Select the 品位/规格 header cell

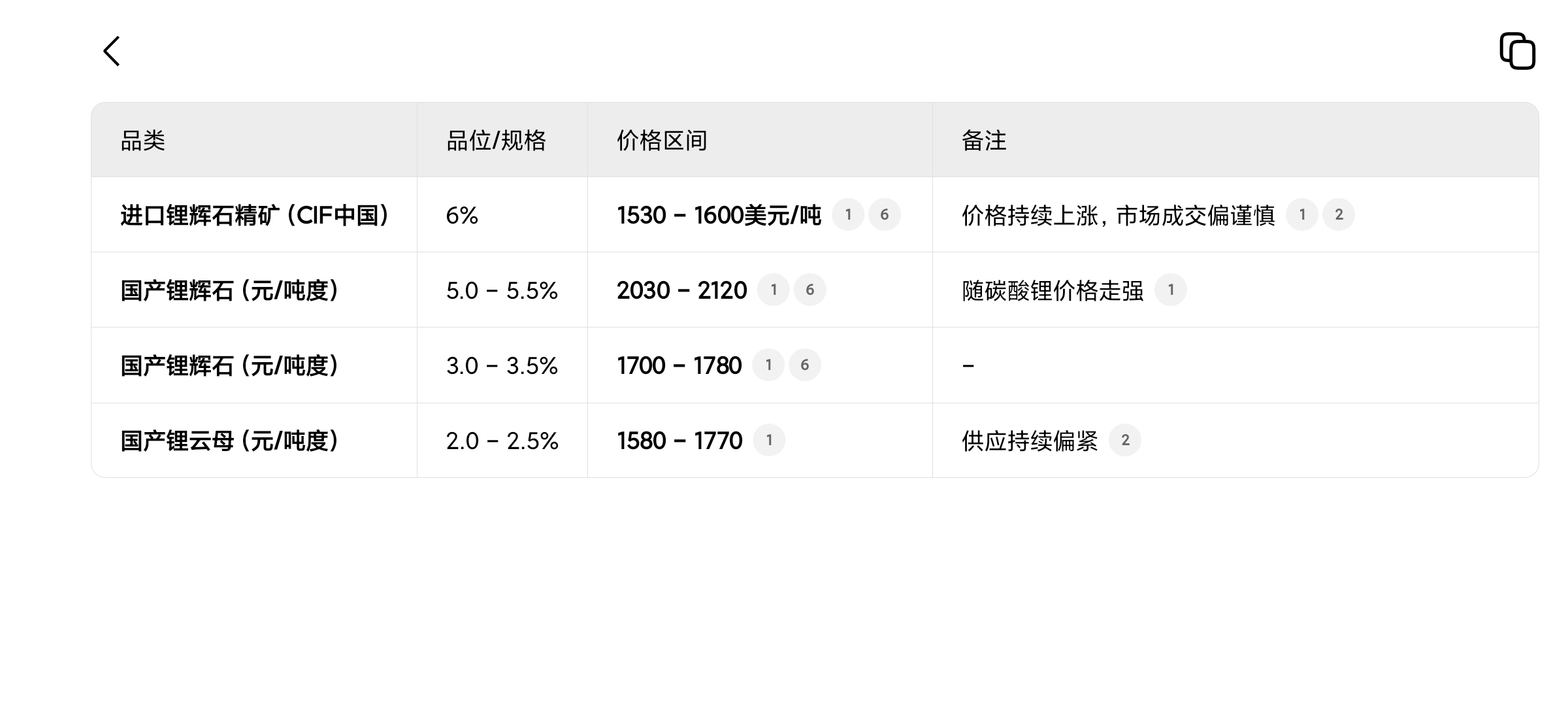click(x=496, y=141)
